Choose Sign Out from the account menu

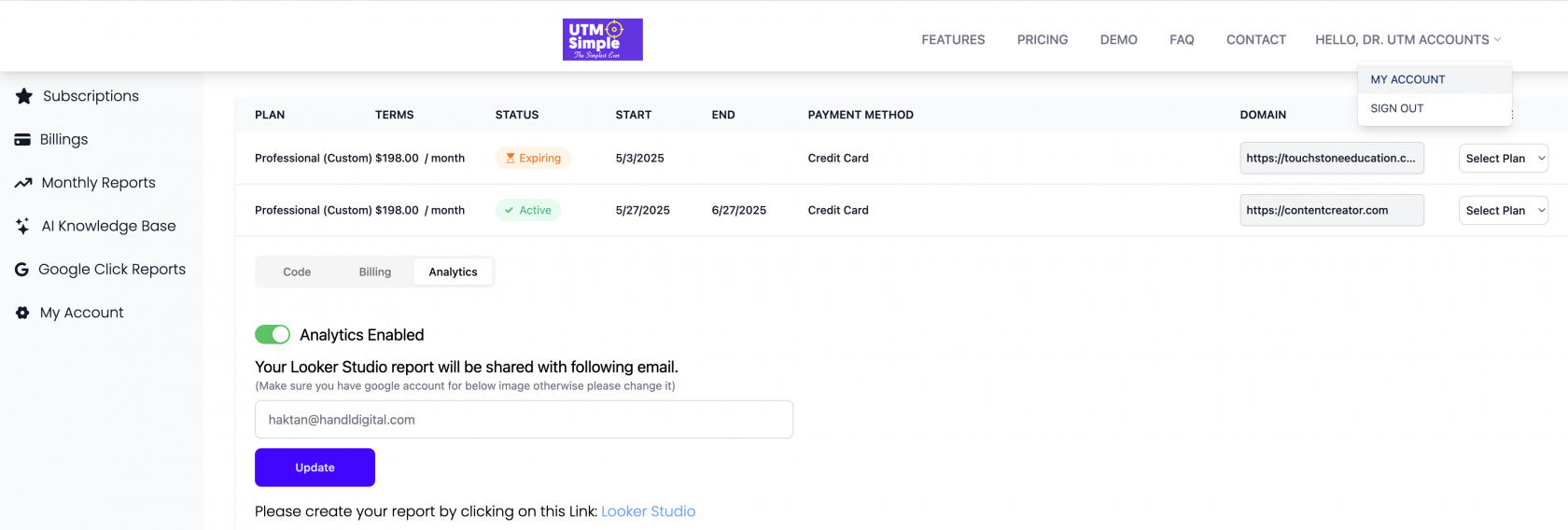[1397, 108]
